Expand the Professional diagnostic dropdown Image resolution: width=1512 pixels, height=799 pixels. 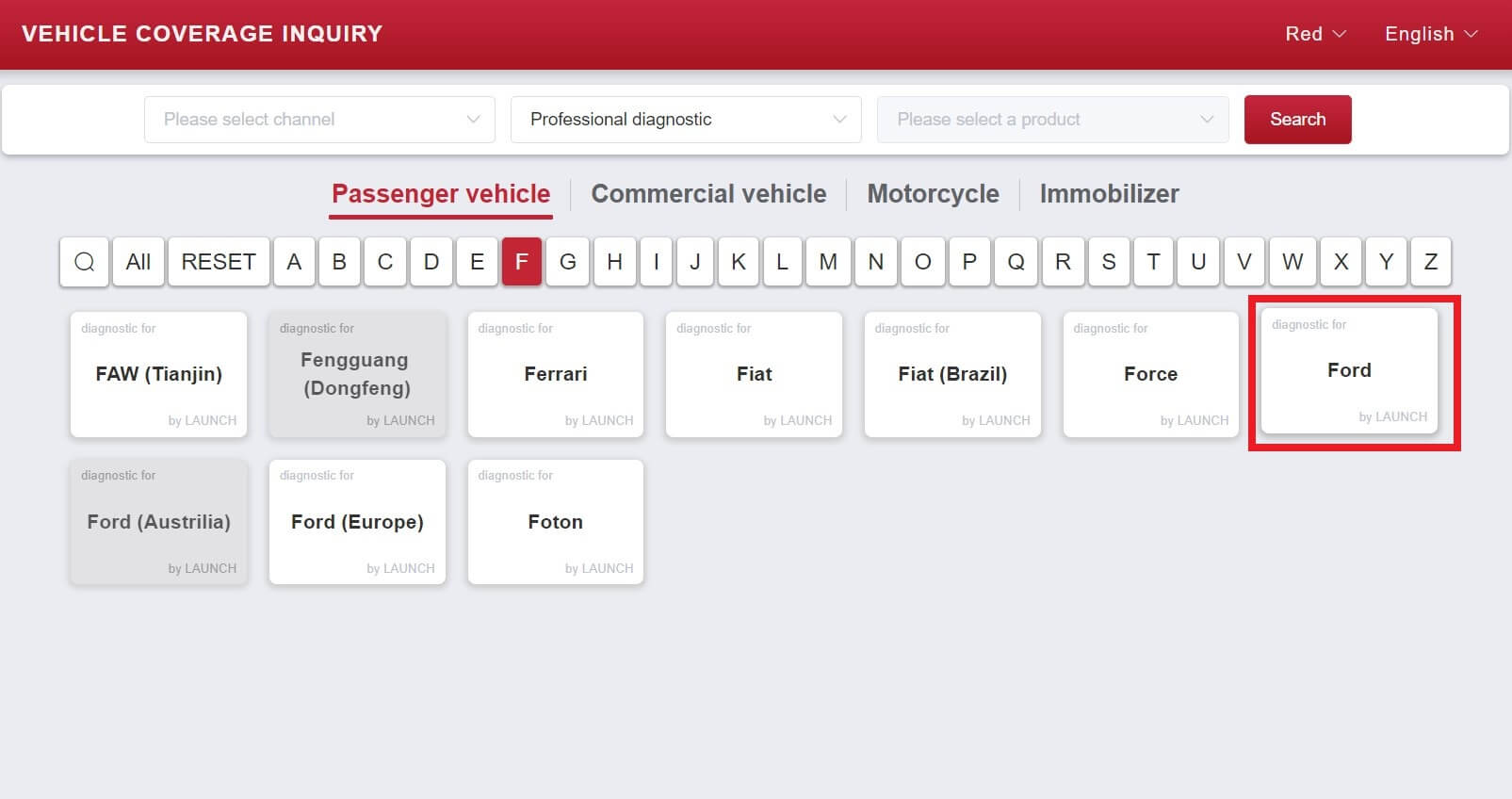[685, 120]
